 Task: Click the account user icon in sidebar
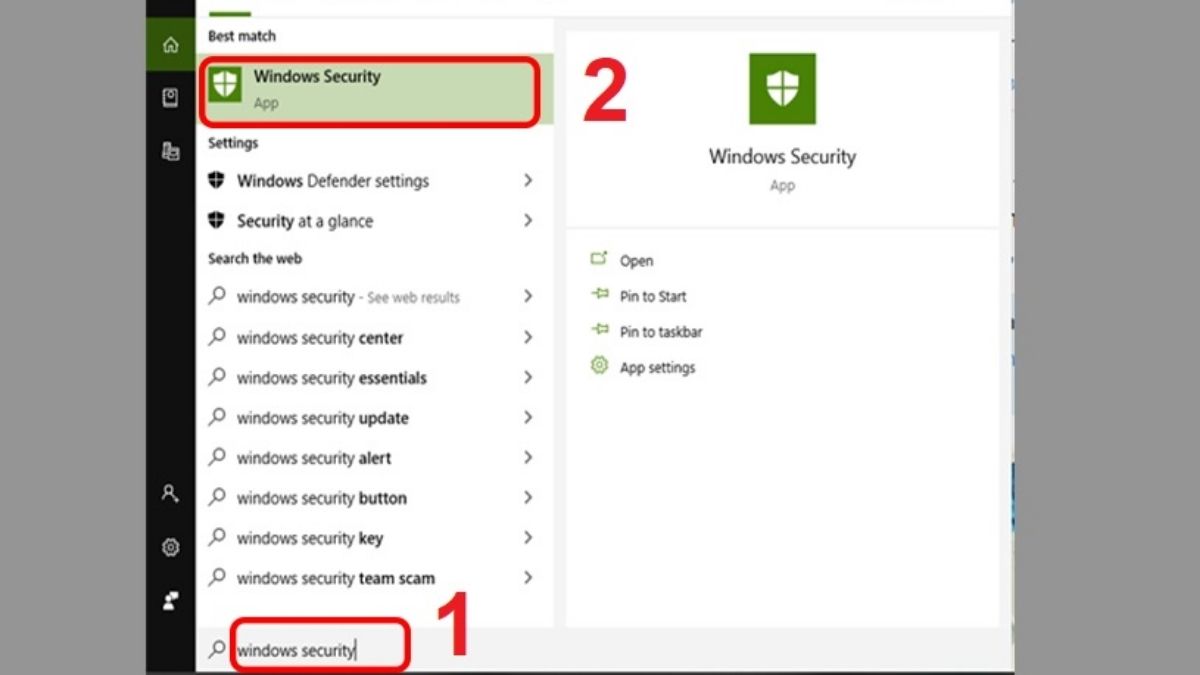[171, 493]
